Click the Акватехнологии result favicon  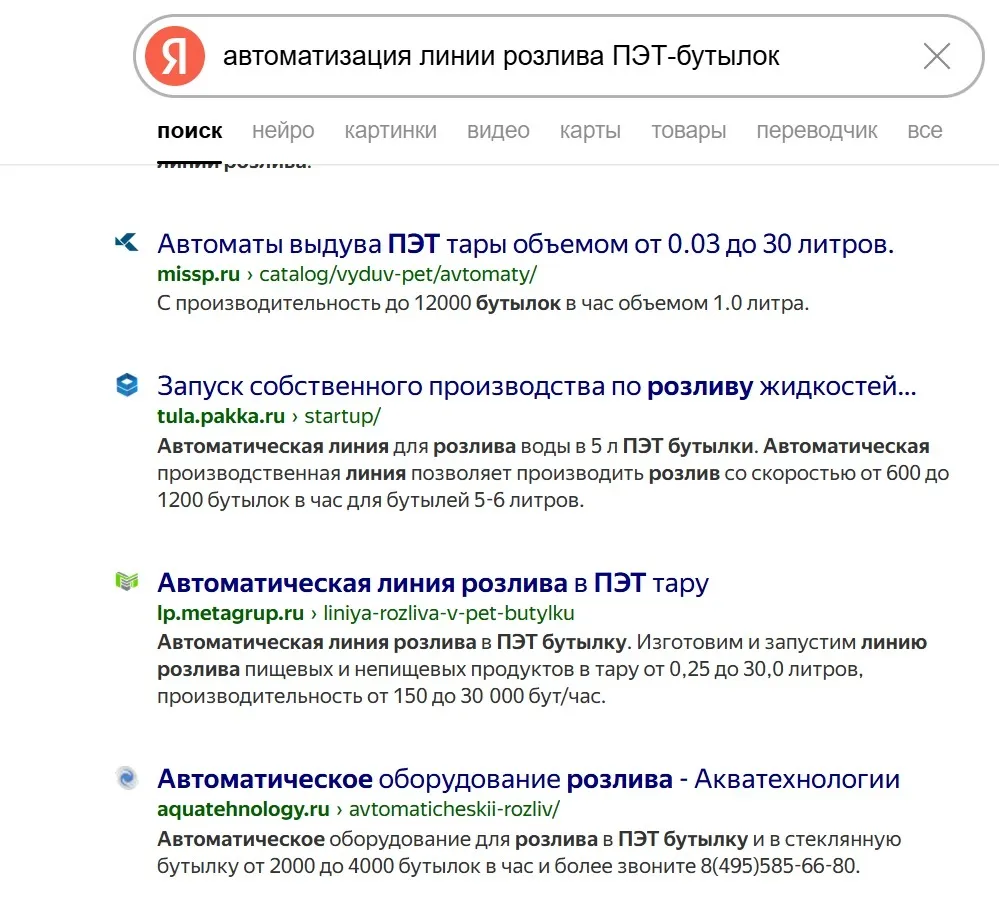(x=129, y=776)
